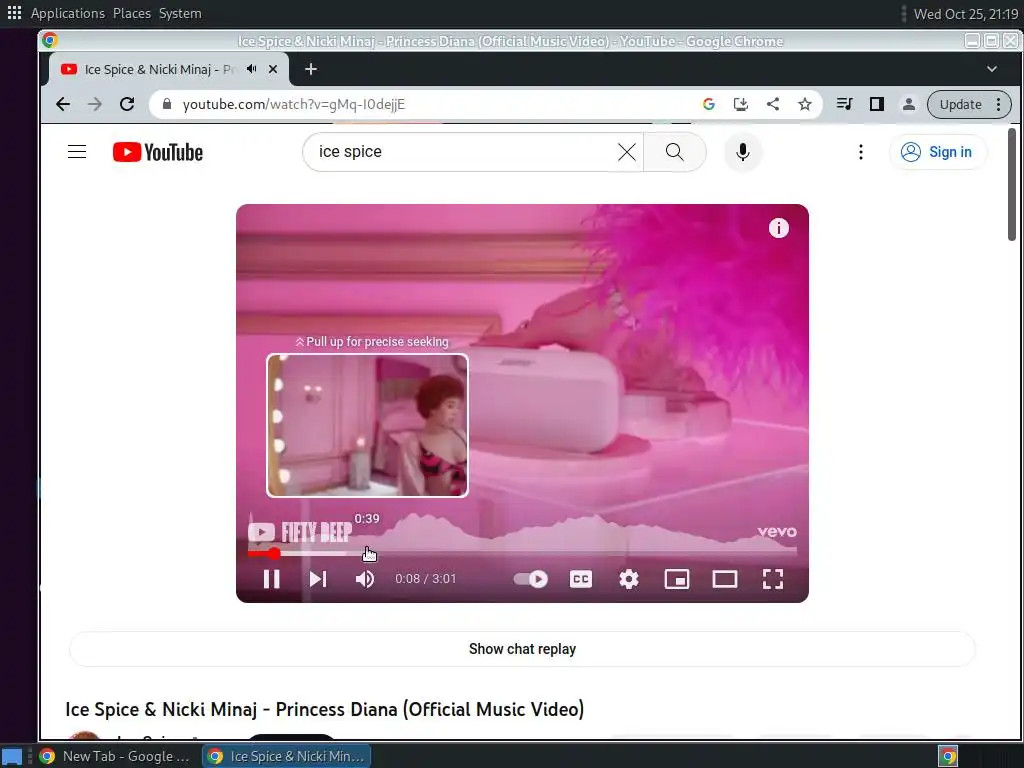Viewport: 1024px width, 768px height.
Task: Click show desktop icon in taskbar
Action: click(13, 757)
